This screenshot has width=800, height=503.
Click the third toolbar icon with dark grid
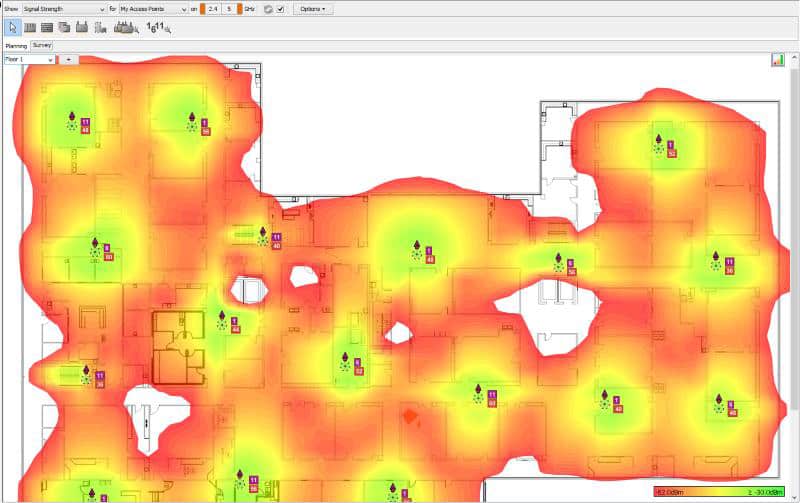click(47, 27)
